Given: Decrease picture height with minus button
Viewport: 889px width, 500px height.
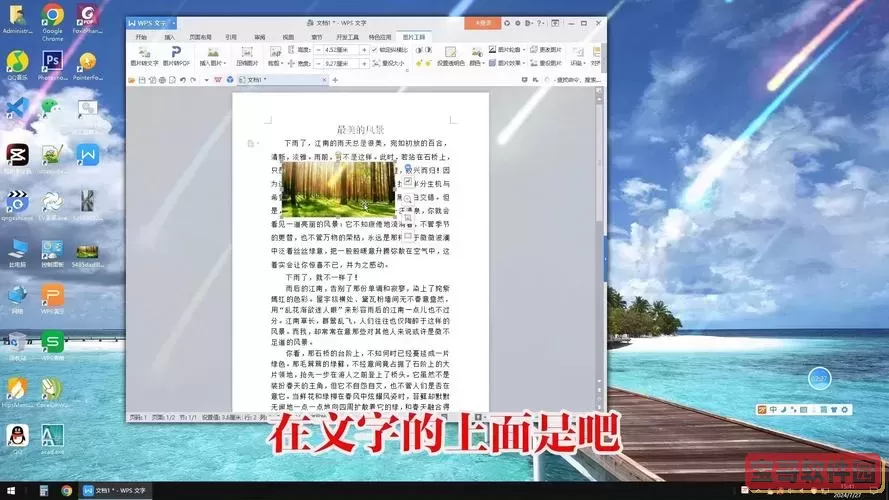Looking at the screenshot, I should click(x=319, y=50).
